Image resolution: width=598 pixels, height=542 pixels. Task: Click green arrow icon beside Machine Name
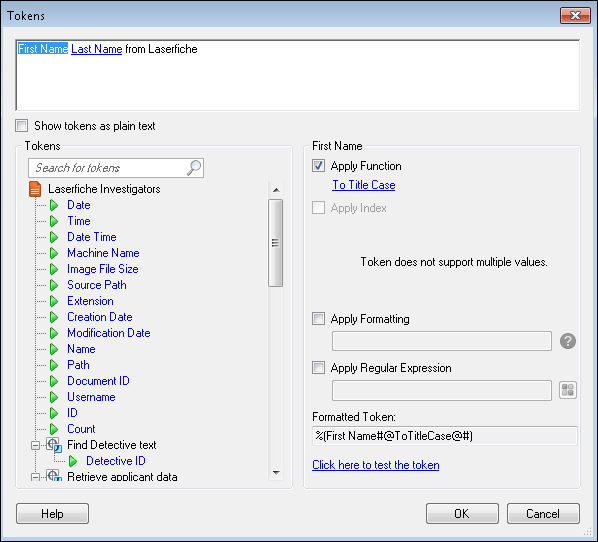pyautogui.click(x=54, y=253)
